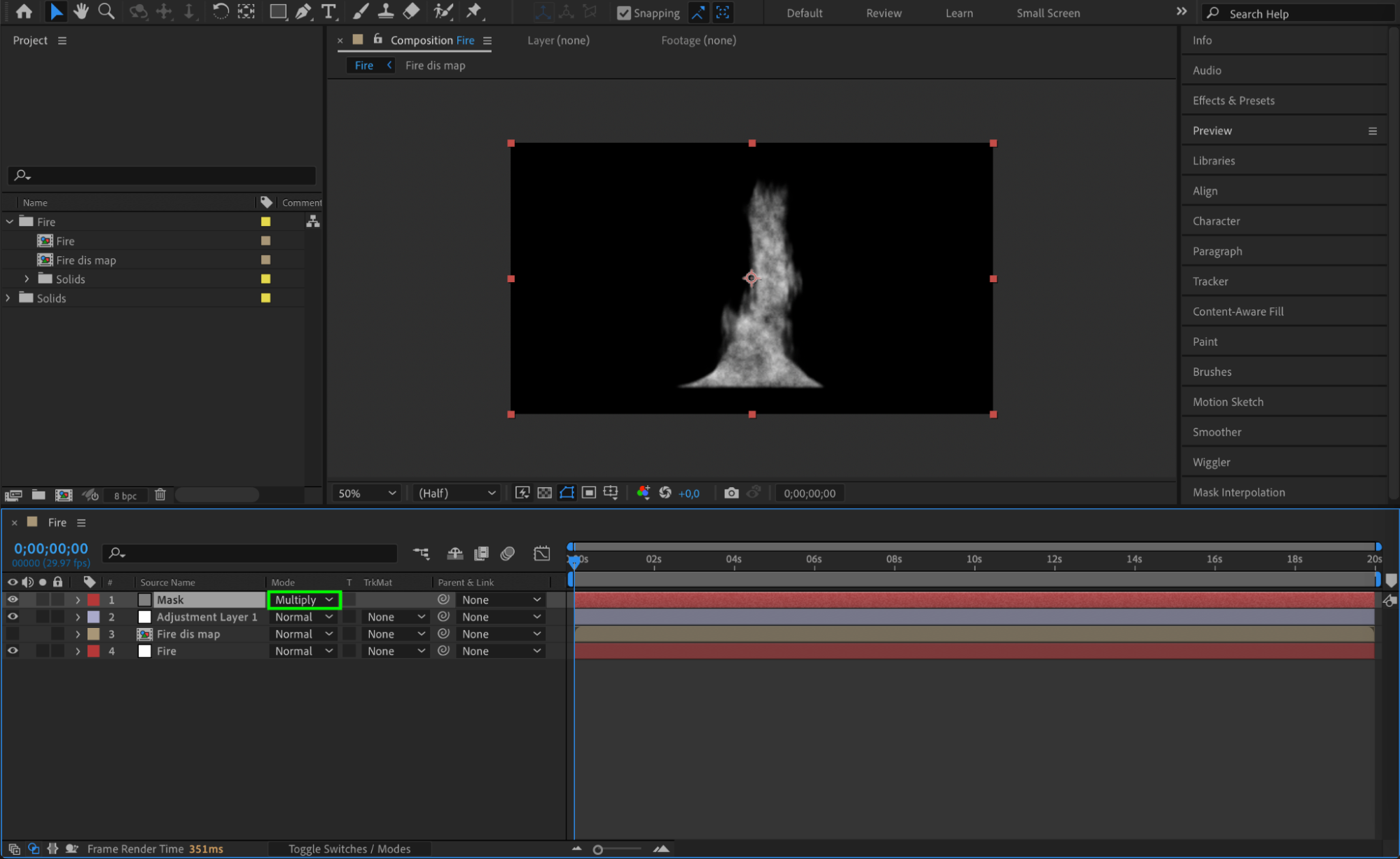Screen dimensions: 1400x859
Task: Open the Multiply blending mode dropdown
Action: (x=304, y=600)
